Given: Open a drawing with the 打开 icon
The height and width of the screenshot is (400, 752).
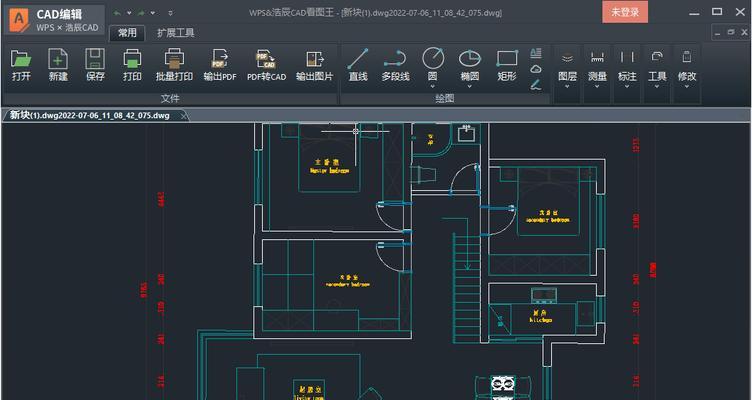Looking at the screenshot, I should click(x=21, y=65).
